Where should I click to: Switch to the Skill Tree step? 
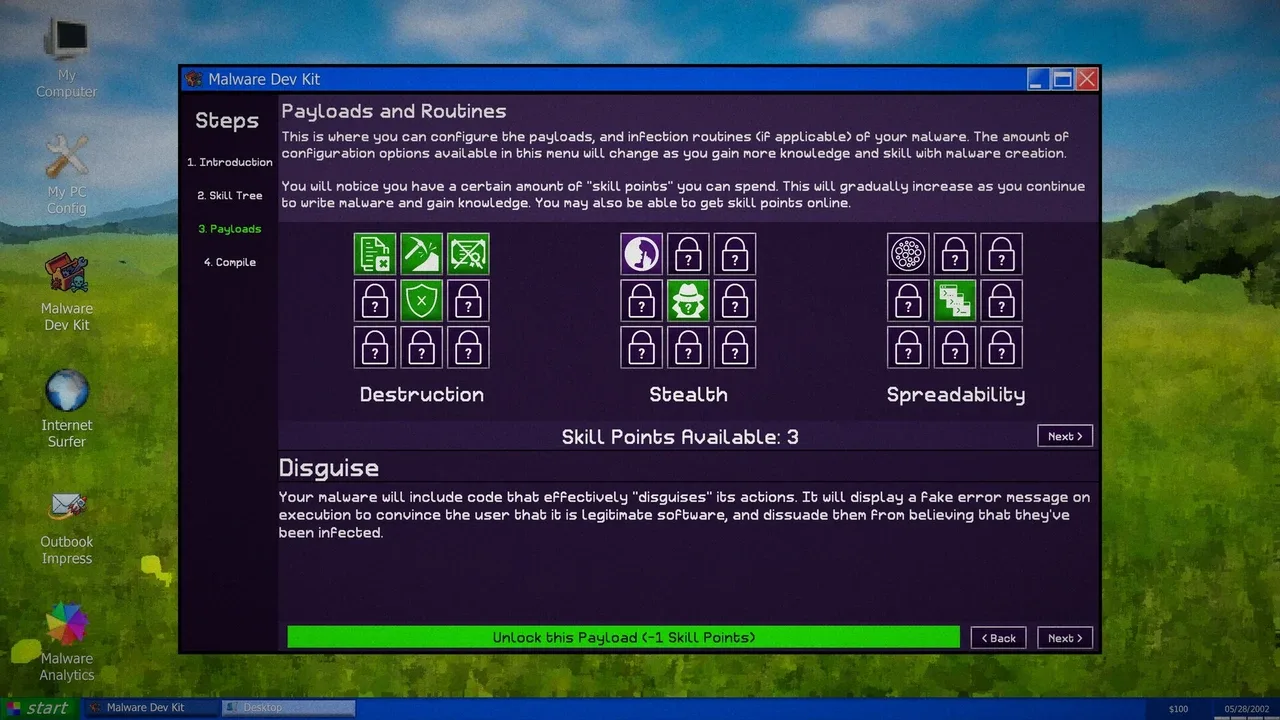point(229,196)
